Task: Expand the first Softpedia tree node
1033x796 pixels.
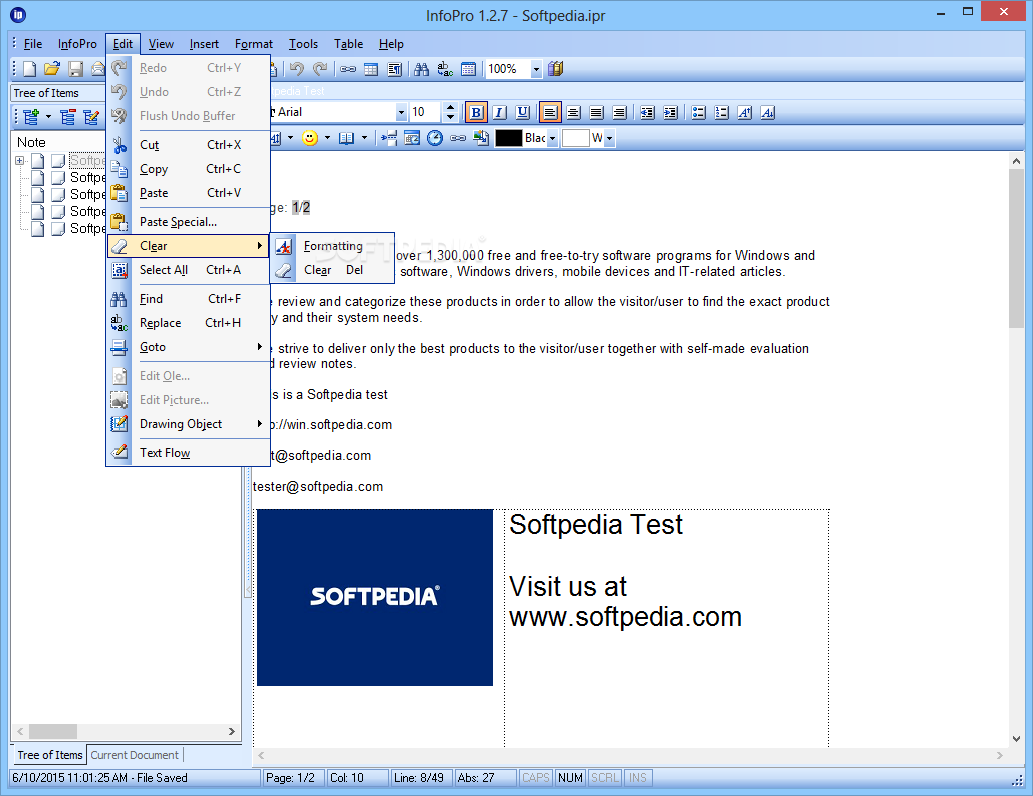Action: tap(19, 161)
